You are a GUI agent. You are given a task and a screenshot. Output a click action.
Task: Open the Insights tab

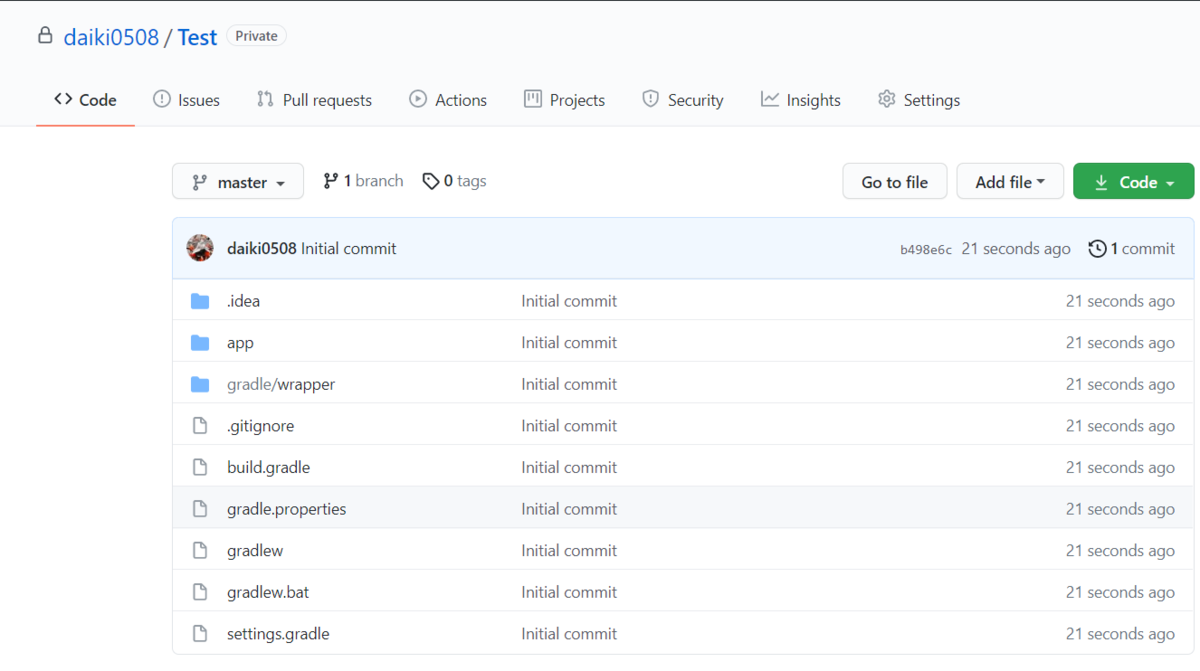800,100
